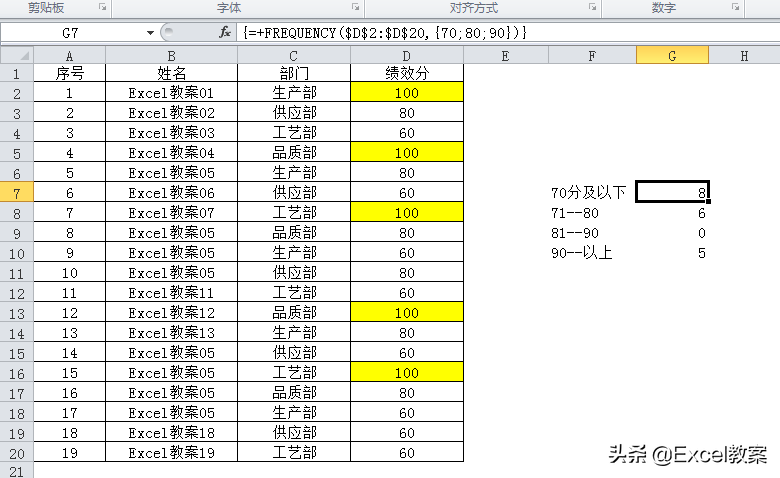Select active cell G7 showing 8
Viewport: 780px width, 478px height.
coord(672,192)
